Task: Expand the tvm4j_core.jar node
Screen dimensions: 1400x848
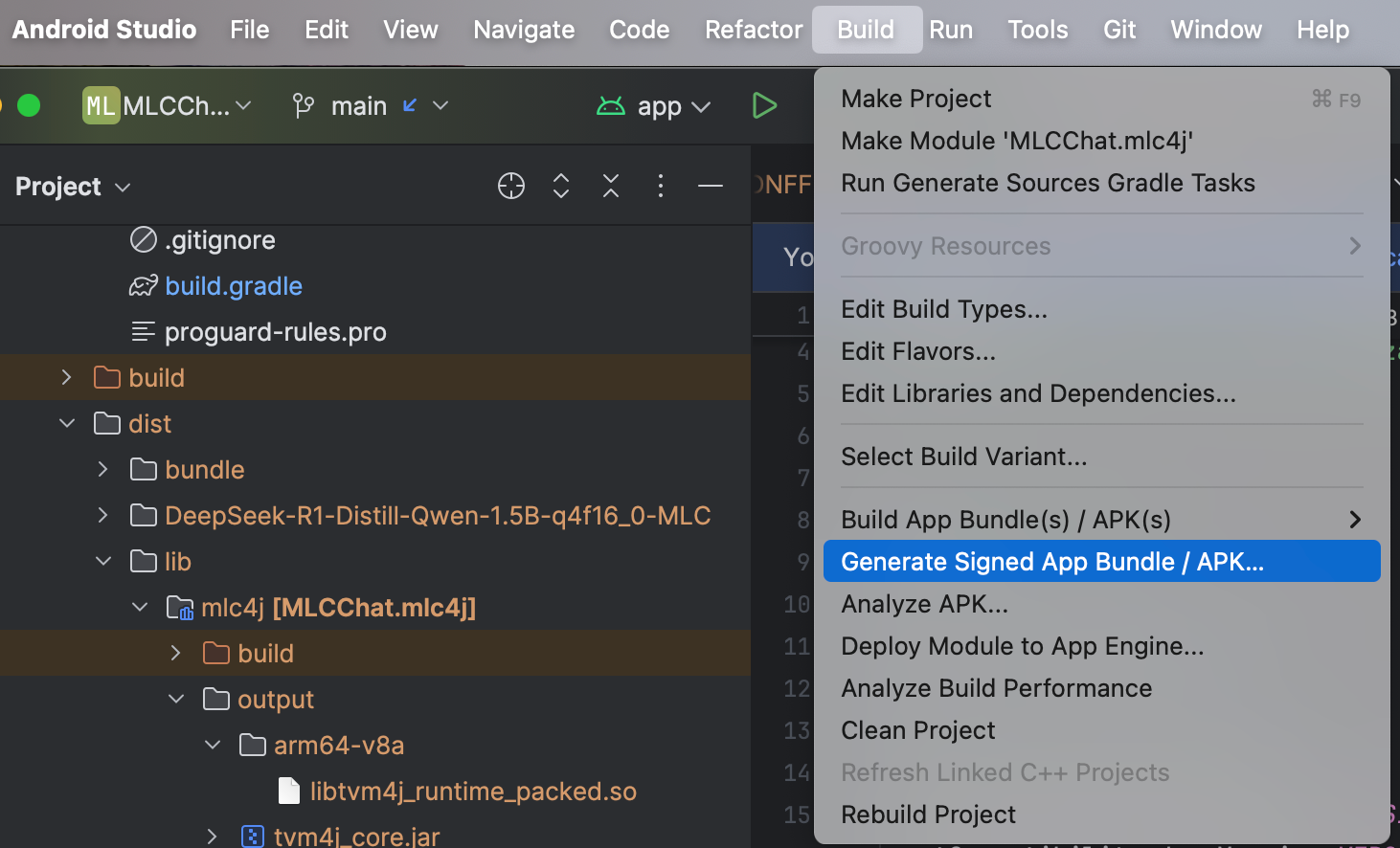Action: pyautogui.click(x=213, y=837)
